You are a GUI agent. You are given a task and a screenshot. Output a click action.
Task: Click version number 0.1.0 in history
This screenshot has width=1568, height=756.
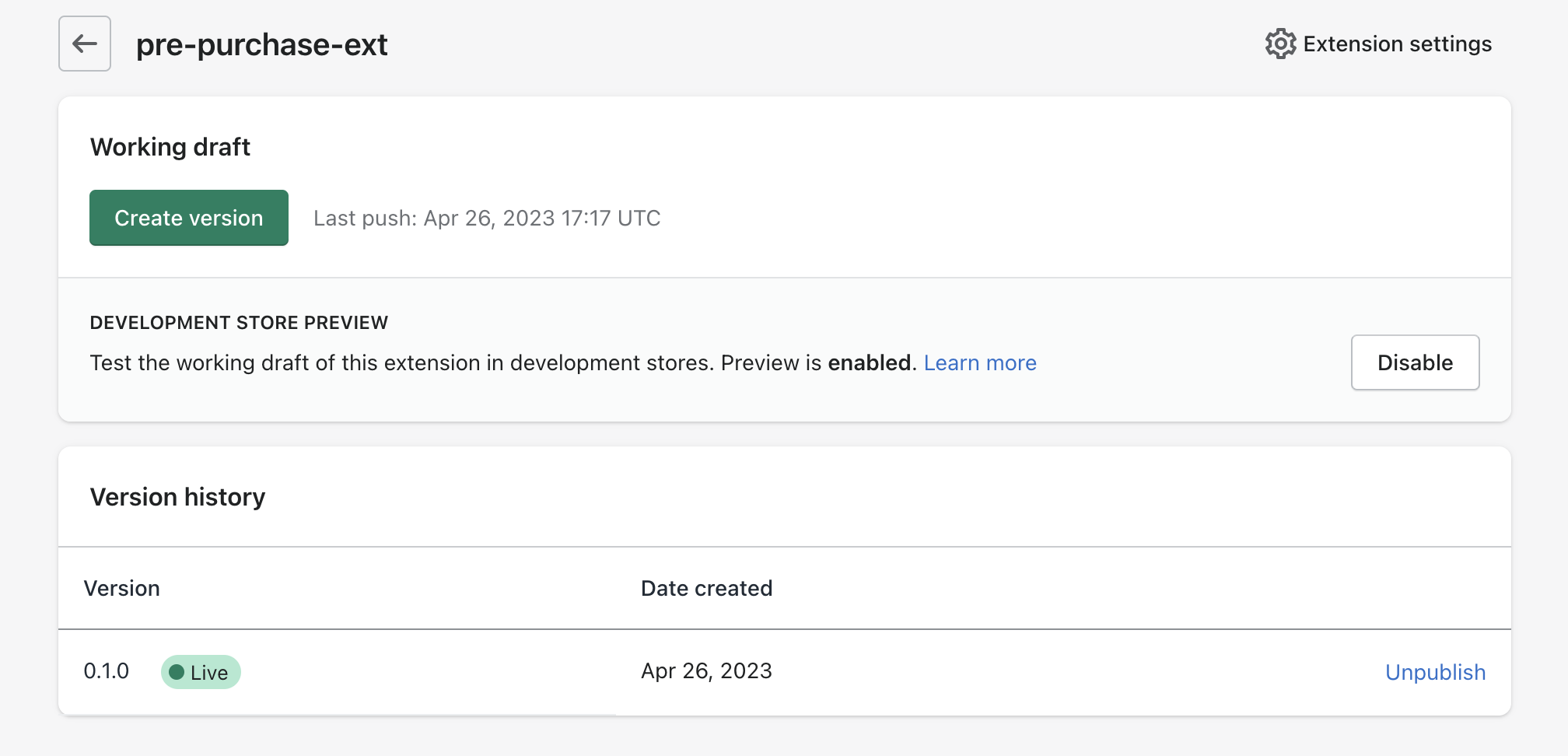106,670
